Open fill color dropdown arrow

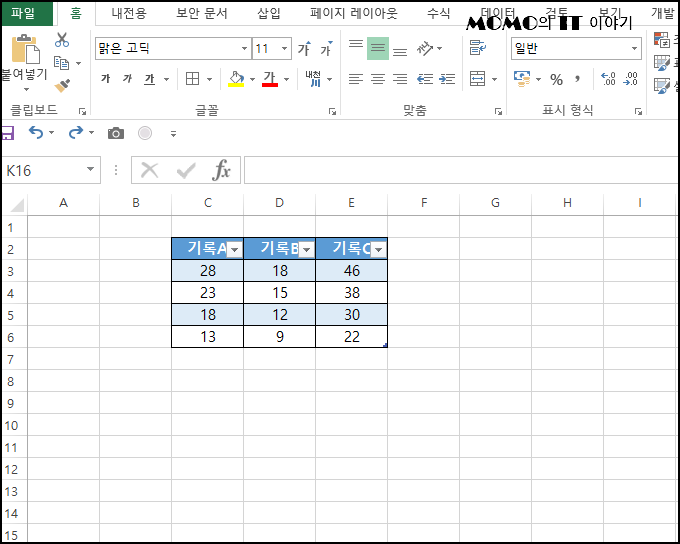pyautogui.click(x=252, y=79)
